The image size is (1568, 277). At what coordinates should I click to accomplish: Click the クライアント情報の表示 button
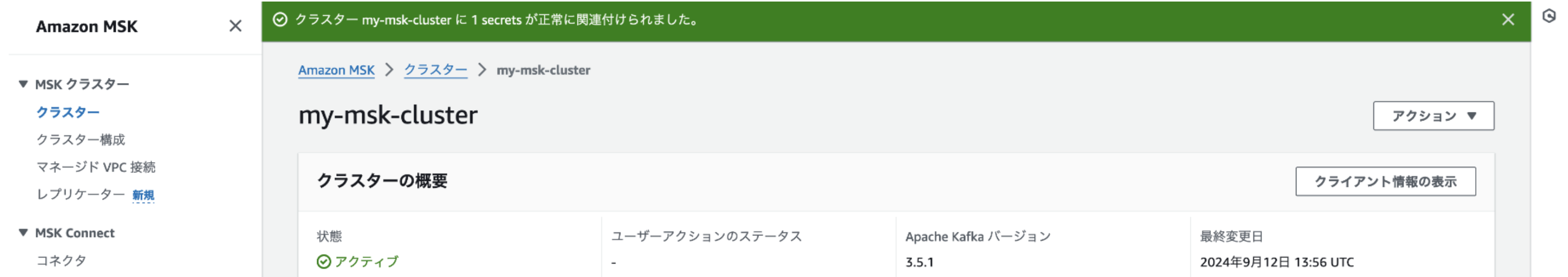click(1385, 182)
